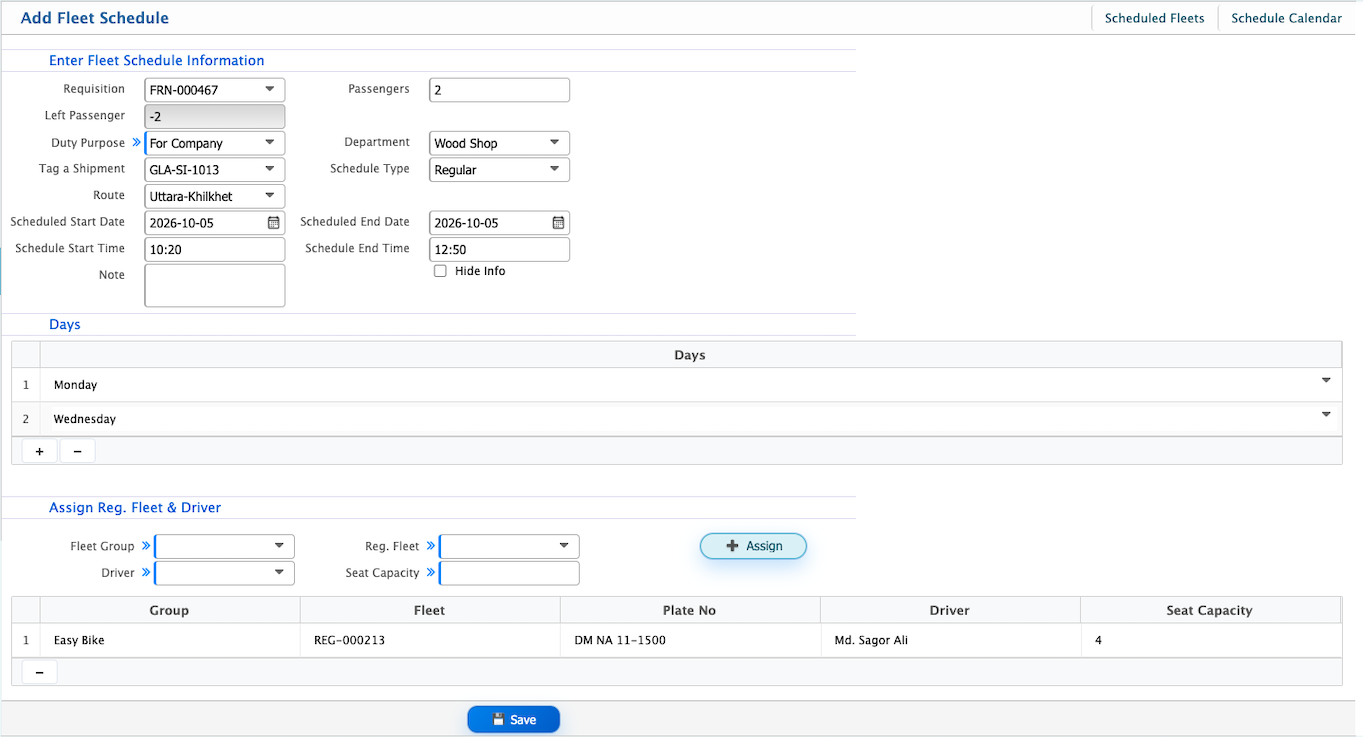Click the Driver column header
The width and height of the screenshot is (1363, 737).
pos(950,610)
